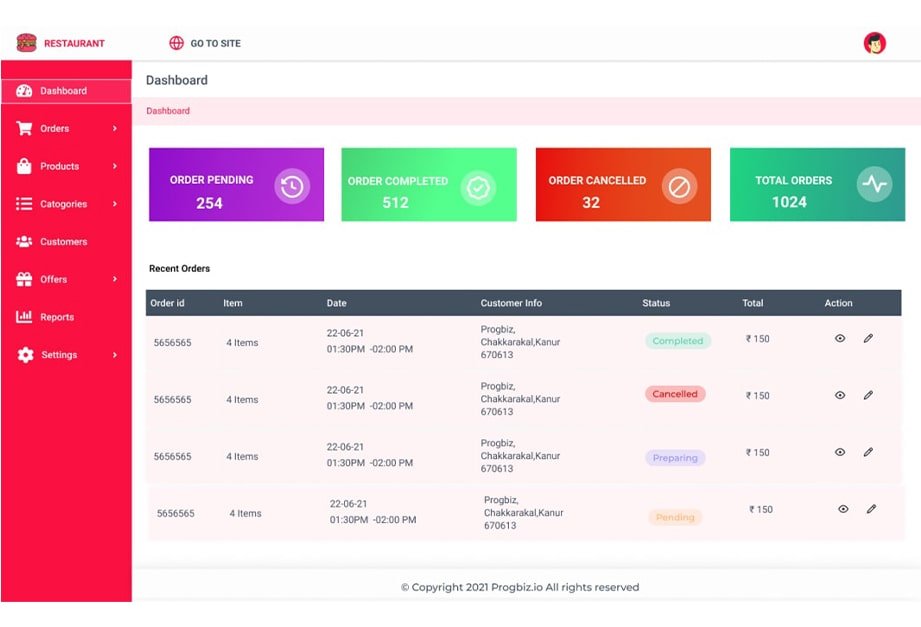This screenshot has height=627, width=921.
Task: Click the burger restaurant logo icon
Action: (26, 43)
